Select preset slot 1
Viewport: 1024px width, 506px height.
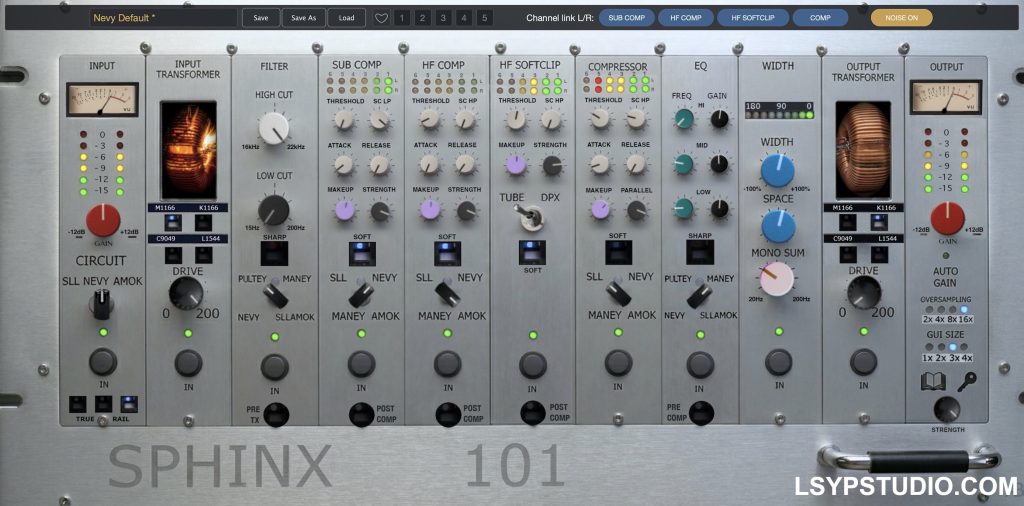pos(402,18)
